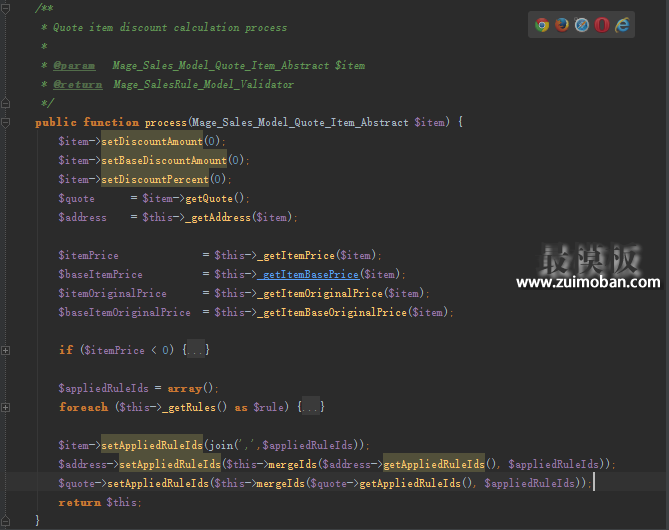Collapse the doc comment end fold marker
The image size is (669, 530).
(x=6, y=103)
